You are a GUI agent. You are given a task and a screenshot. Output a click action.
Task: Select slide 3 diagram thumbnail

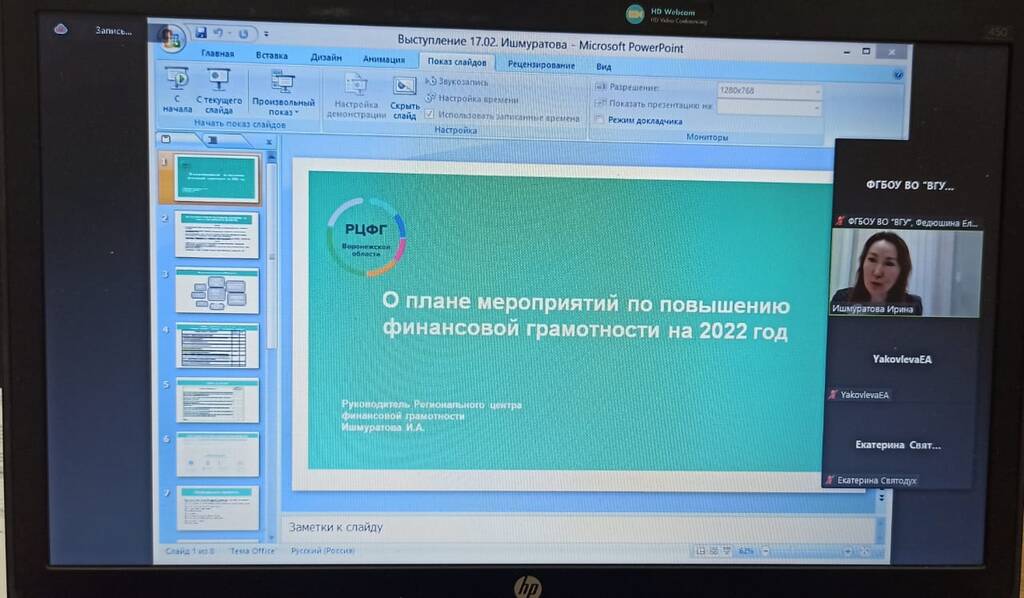tap(217, 291)
